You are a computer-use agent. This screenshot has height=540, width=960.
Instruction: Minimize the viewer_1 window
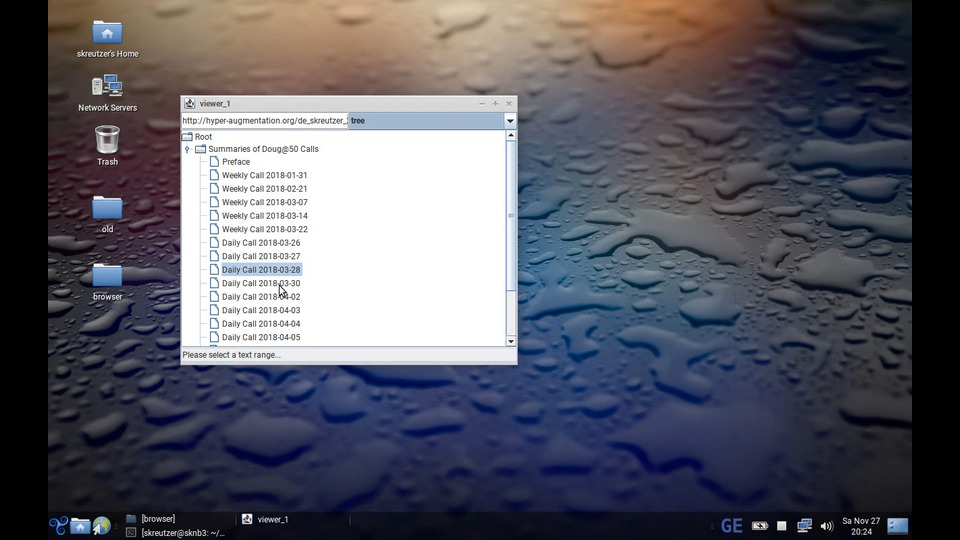point(482,103)
